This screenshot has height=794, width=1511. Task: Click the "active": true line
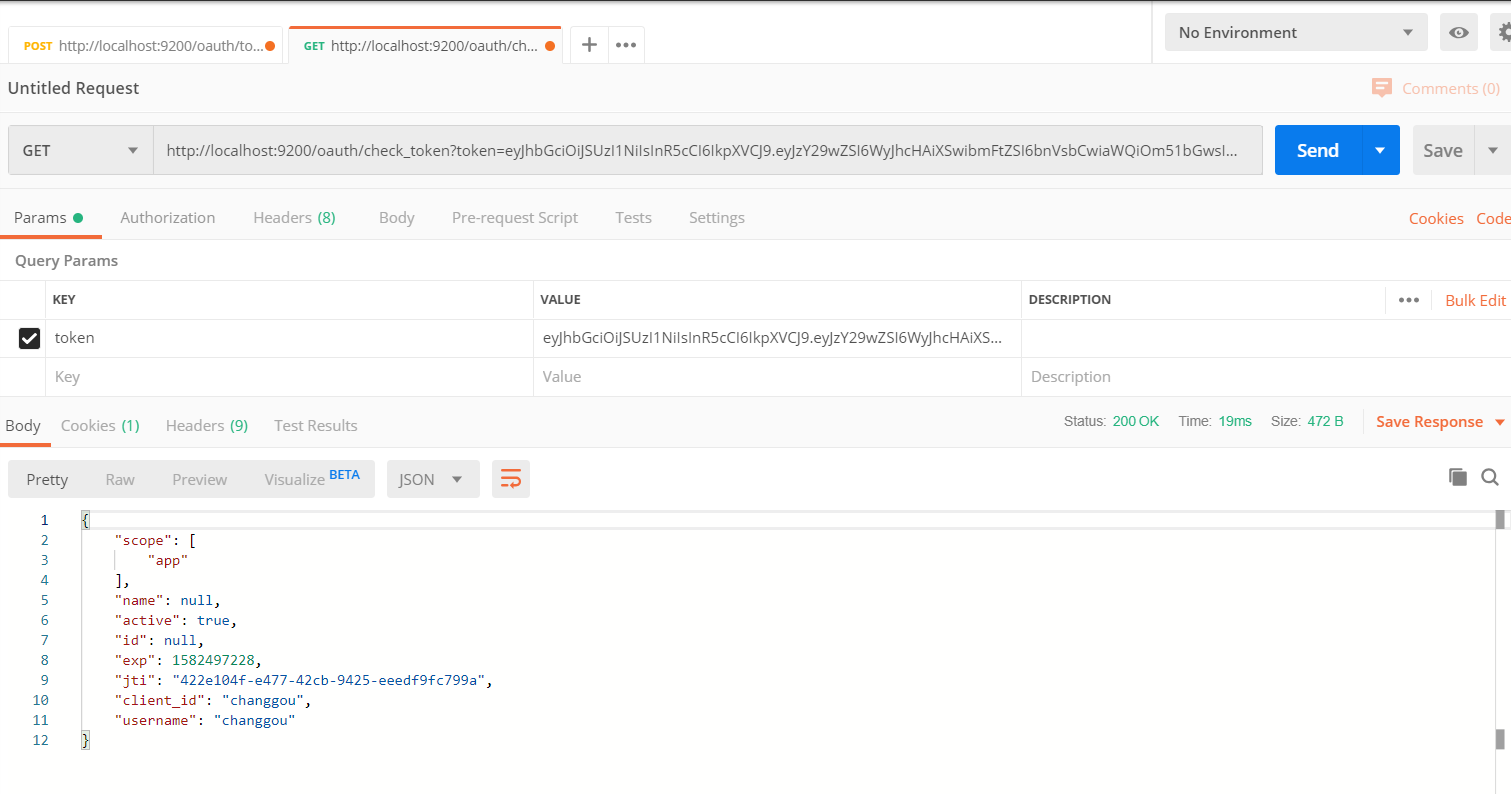click(175, 620)
